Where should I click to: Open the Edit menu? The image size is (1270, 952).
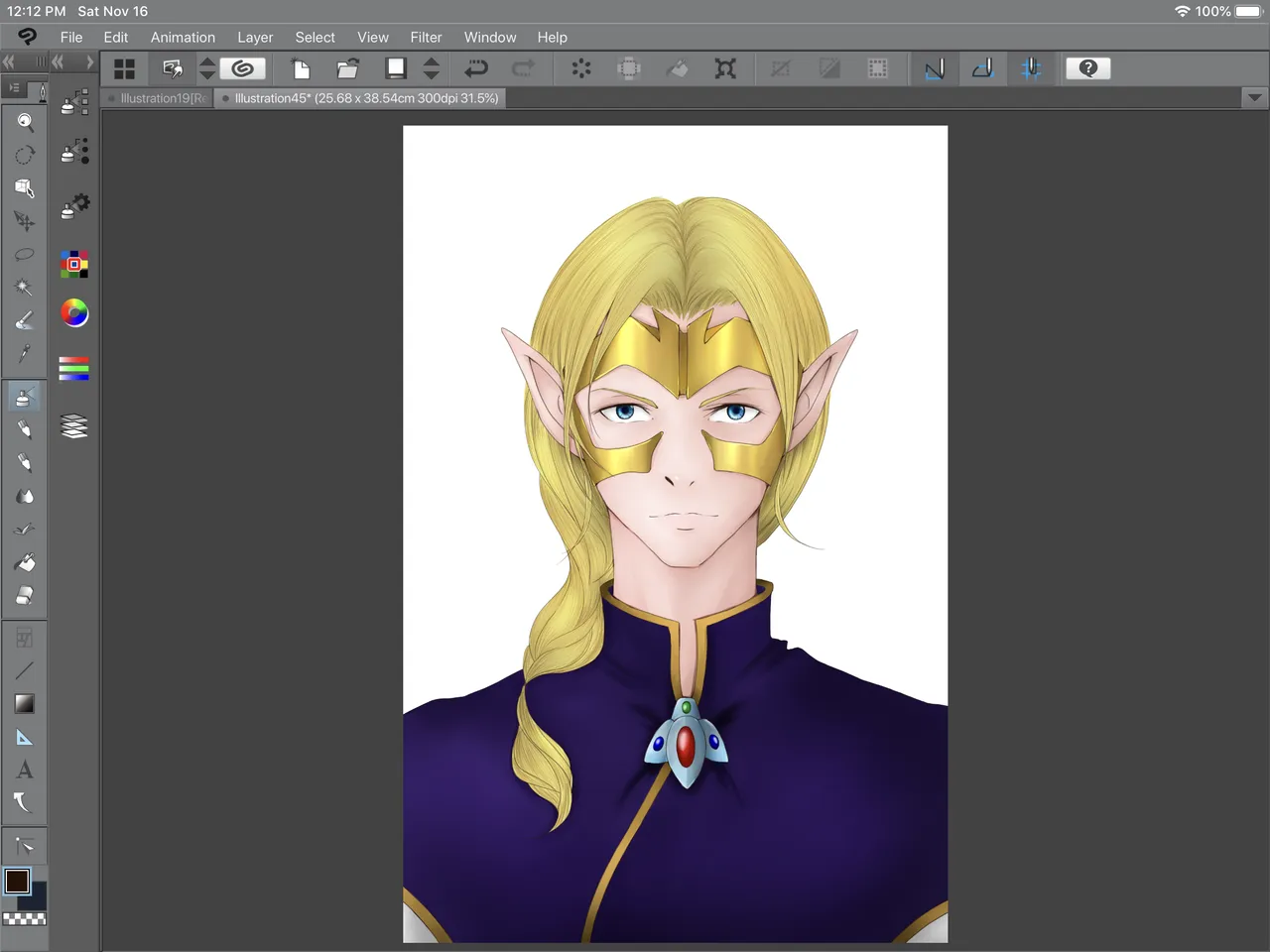116,38
